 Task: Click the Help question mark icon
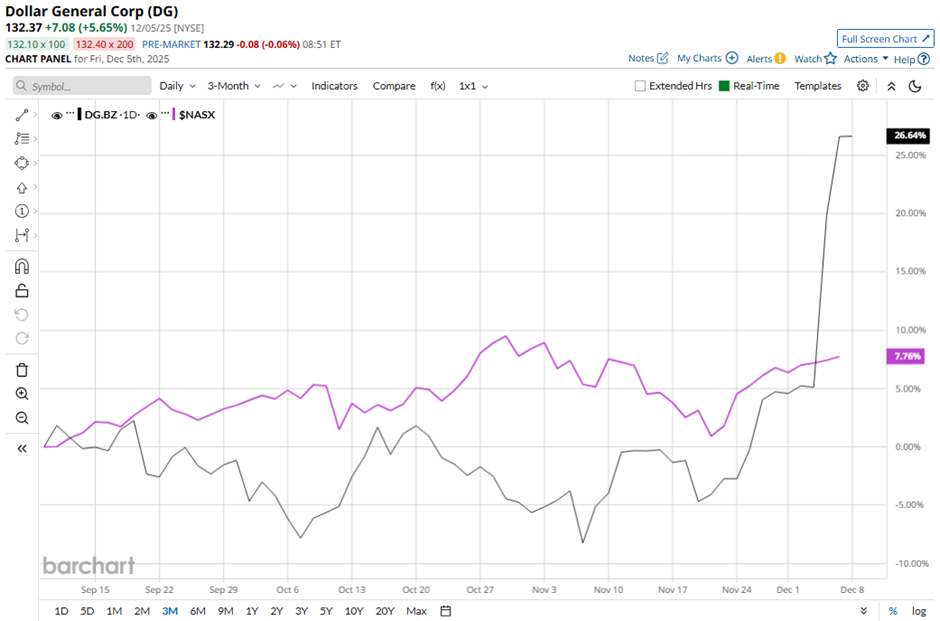924,59
